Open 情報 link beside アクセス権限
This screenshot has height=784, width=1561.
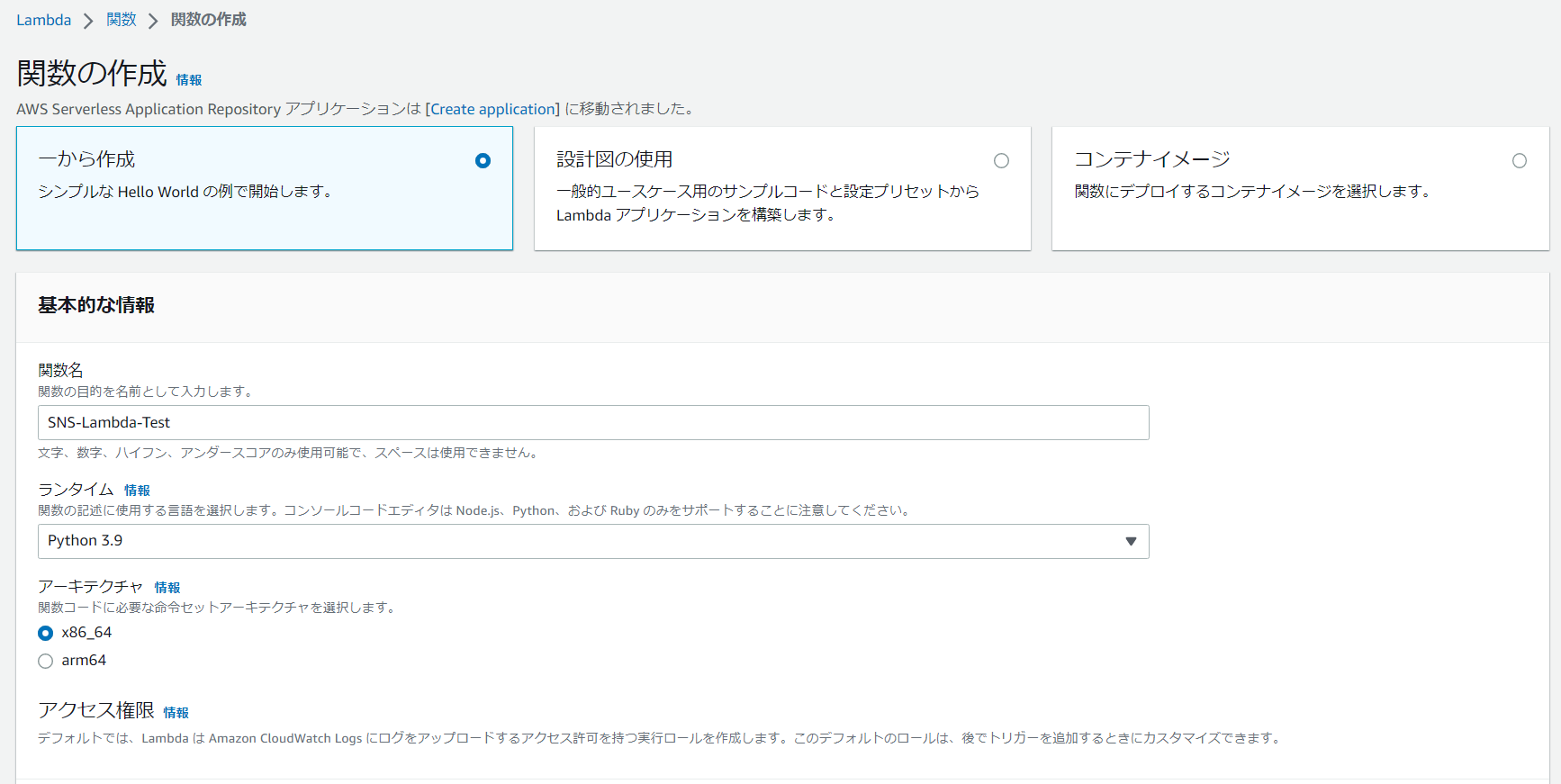coord(176,713)
